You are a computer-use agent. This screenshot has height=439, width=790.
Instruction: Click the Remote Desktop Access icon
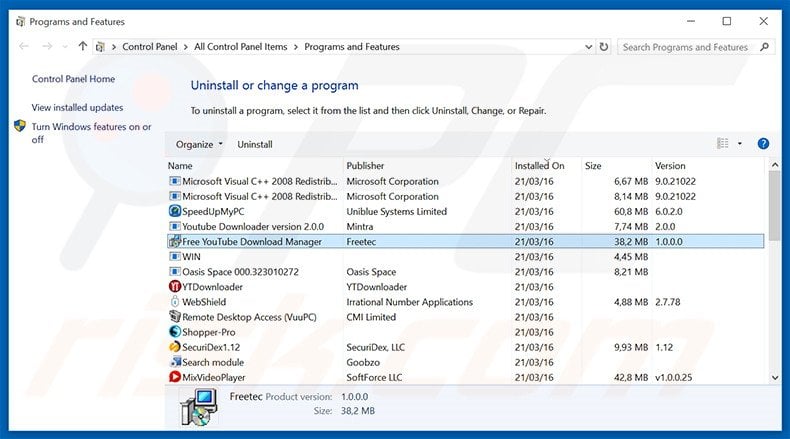(x=174, y=317)
